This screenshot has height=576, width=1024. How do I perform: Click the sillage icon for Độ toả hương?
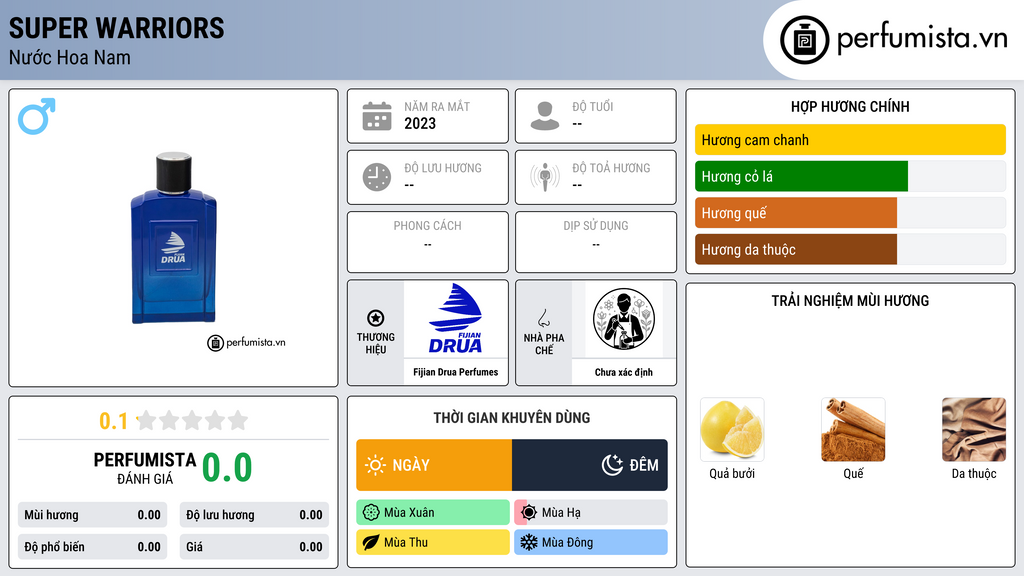(x=545, y=177)
